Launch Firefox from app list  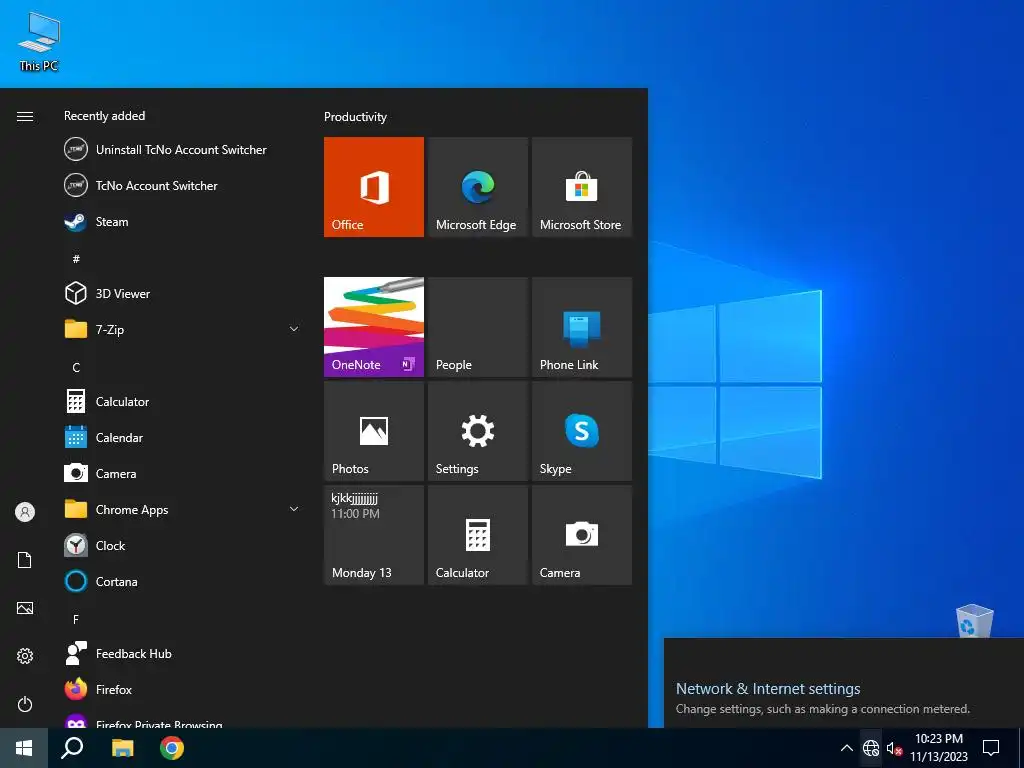[x=183, y=690]
